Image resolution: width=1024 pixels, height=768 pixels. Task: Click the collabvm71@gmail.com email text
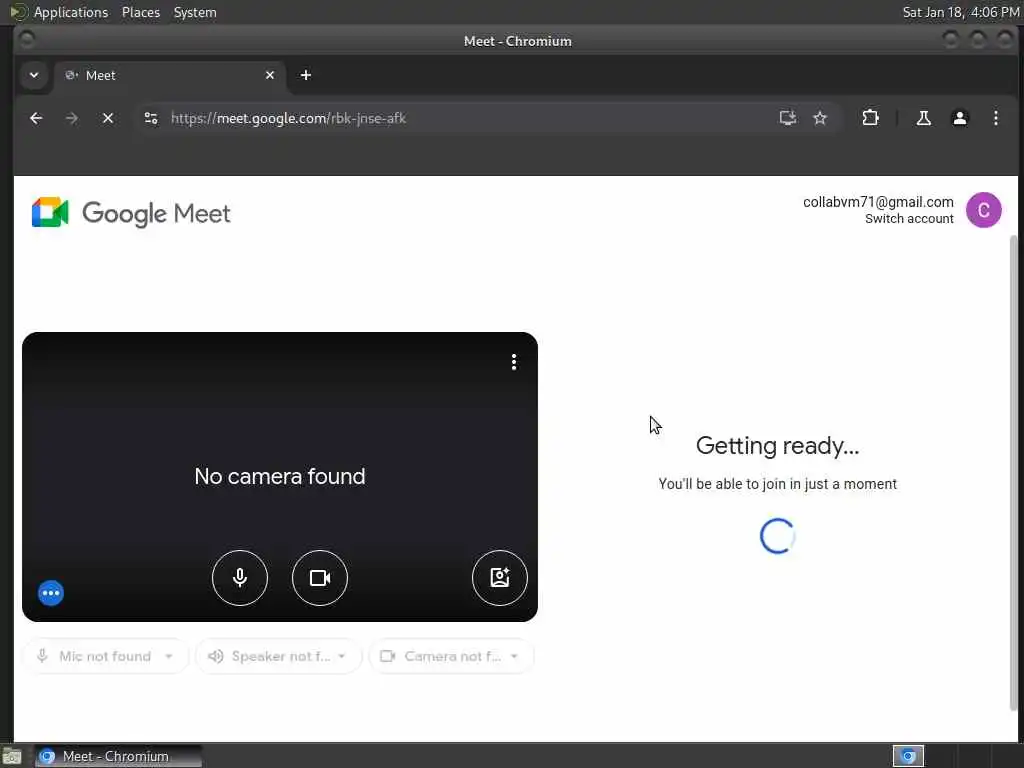pos(878,202)
